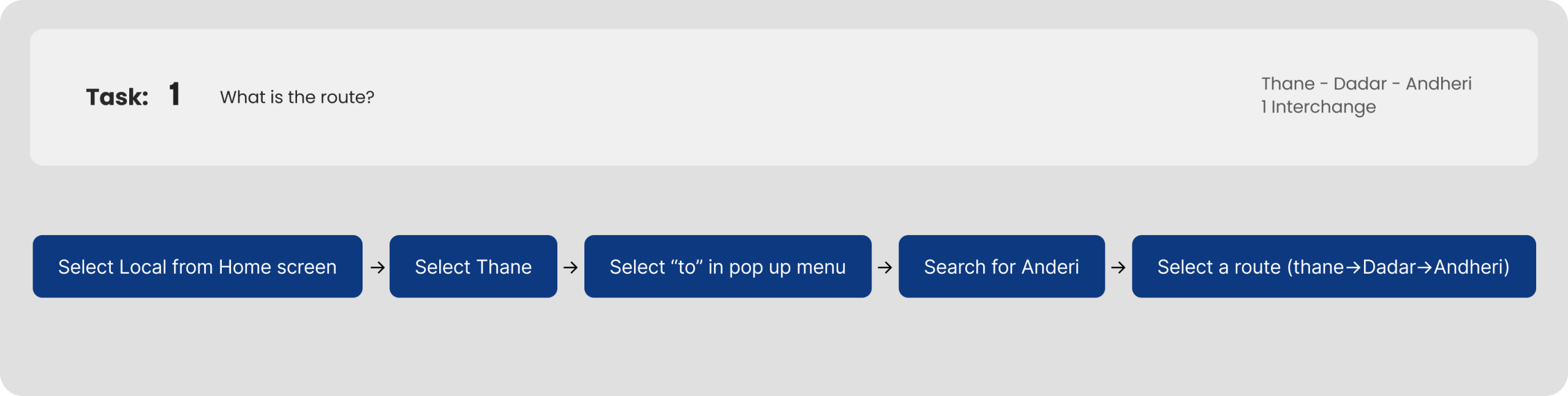
Task: Click empty middle area of the task card
Action: point(796,97)
